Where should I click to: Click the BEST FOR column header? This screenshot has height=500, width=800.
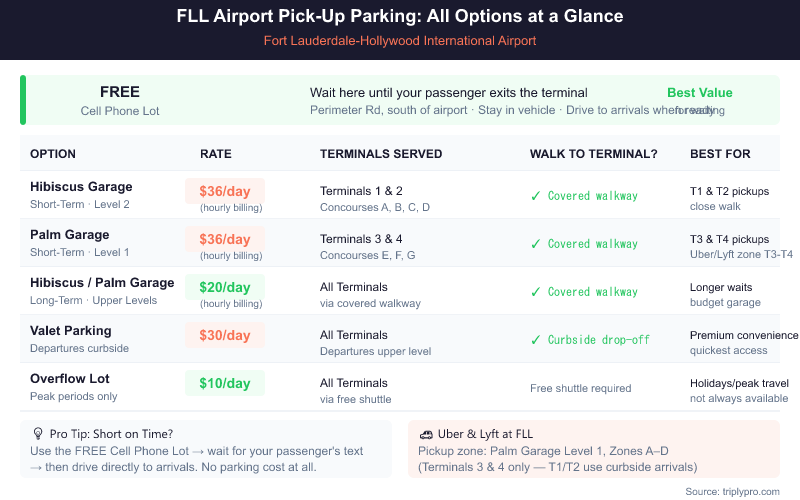pos(720,154)
